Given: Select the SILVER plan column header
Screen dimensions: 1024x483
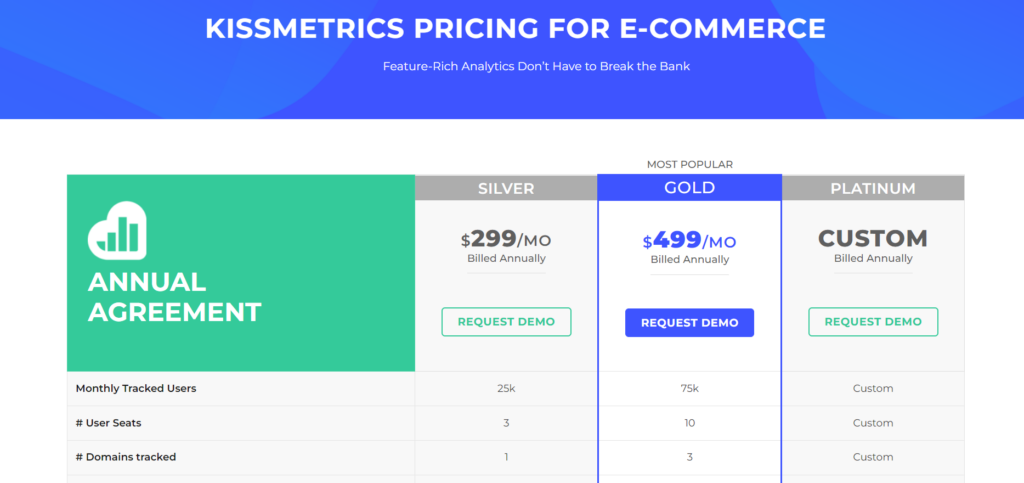Looking at the screenshot, I should point(506,188).
